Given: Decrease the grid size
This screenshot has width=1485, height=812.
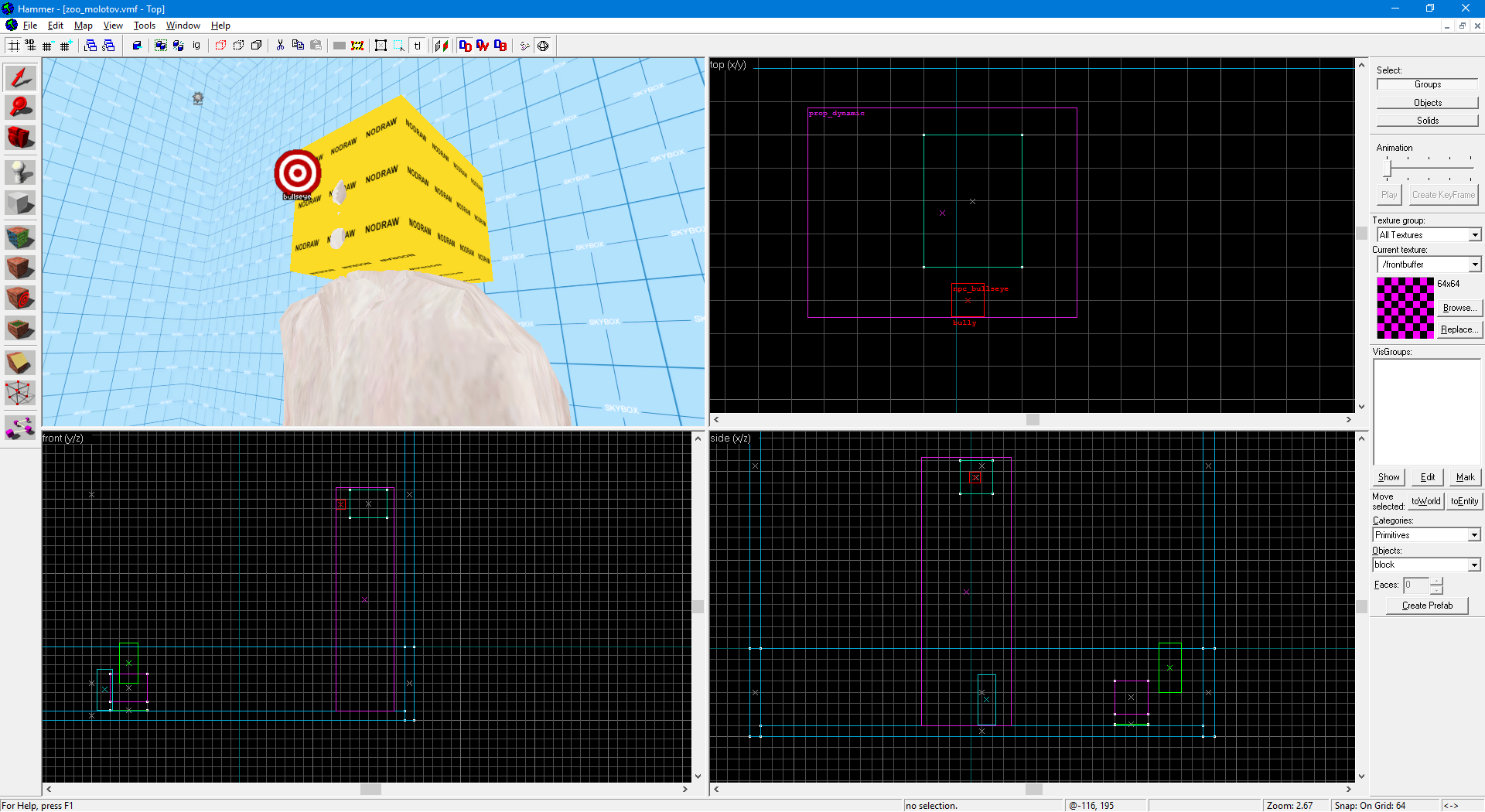Looking at the screenshot, I should pyautogui.click(x=48, y=46).
